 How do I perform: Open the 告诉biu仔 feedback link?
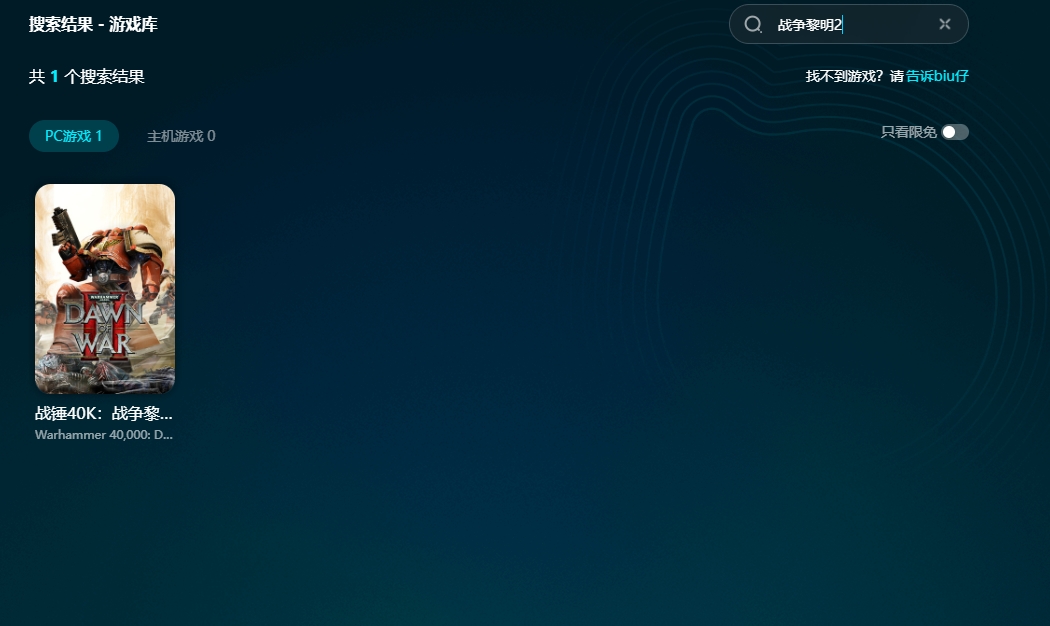937,76
